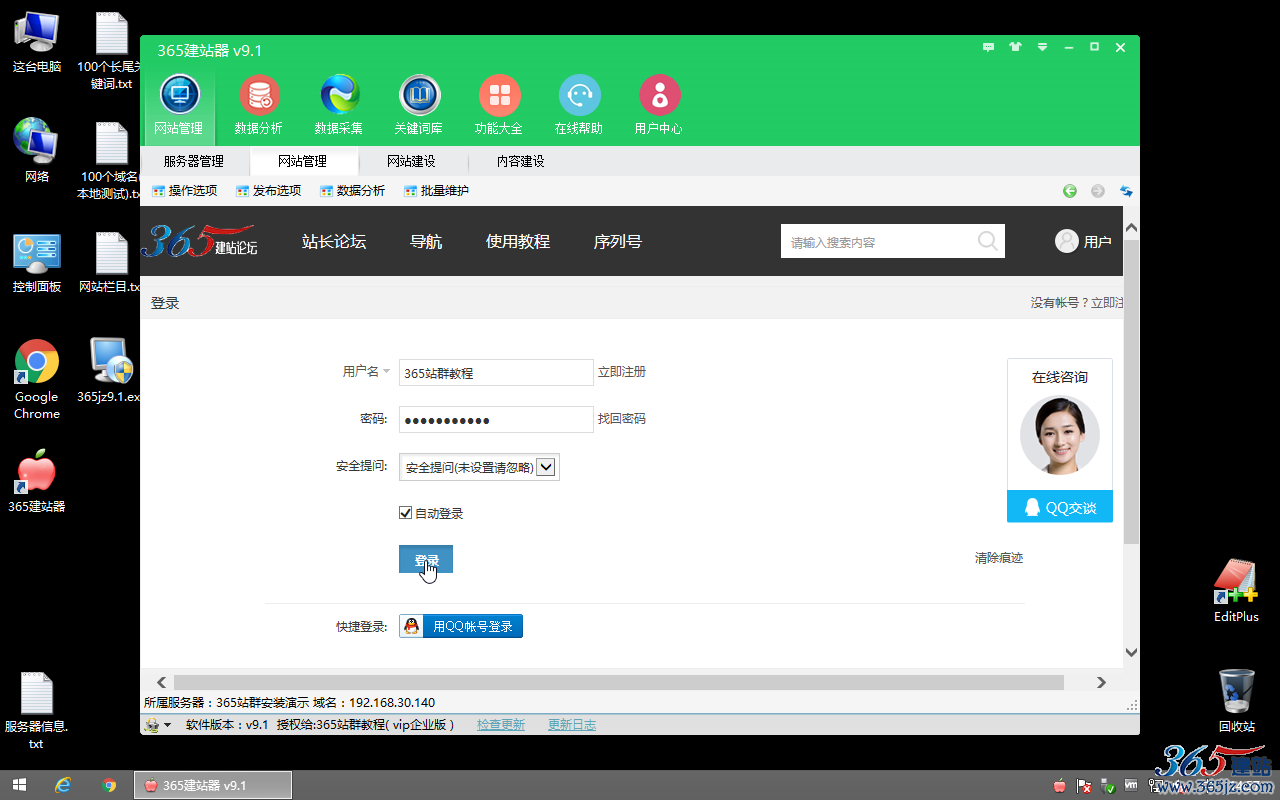Open the status bar icon menu at bottom left
This screenshot has width=1280, height=800.
point(158,725)
